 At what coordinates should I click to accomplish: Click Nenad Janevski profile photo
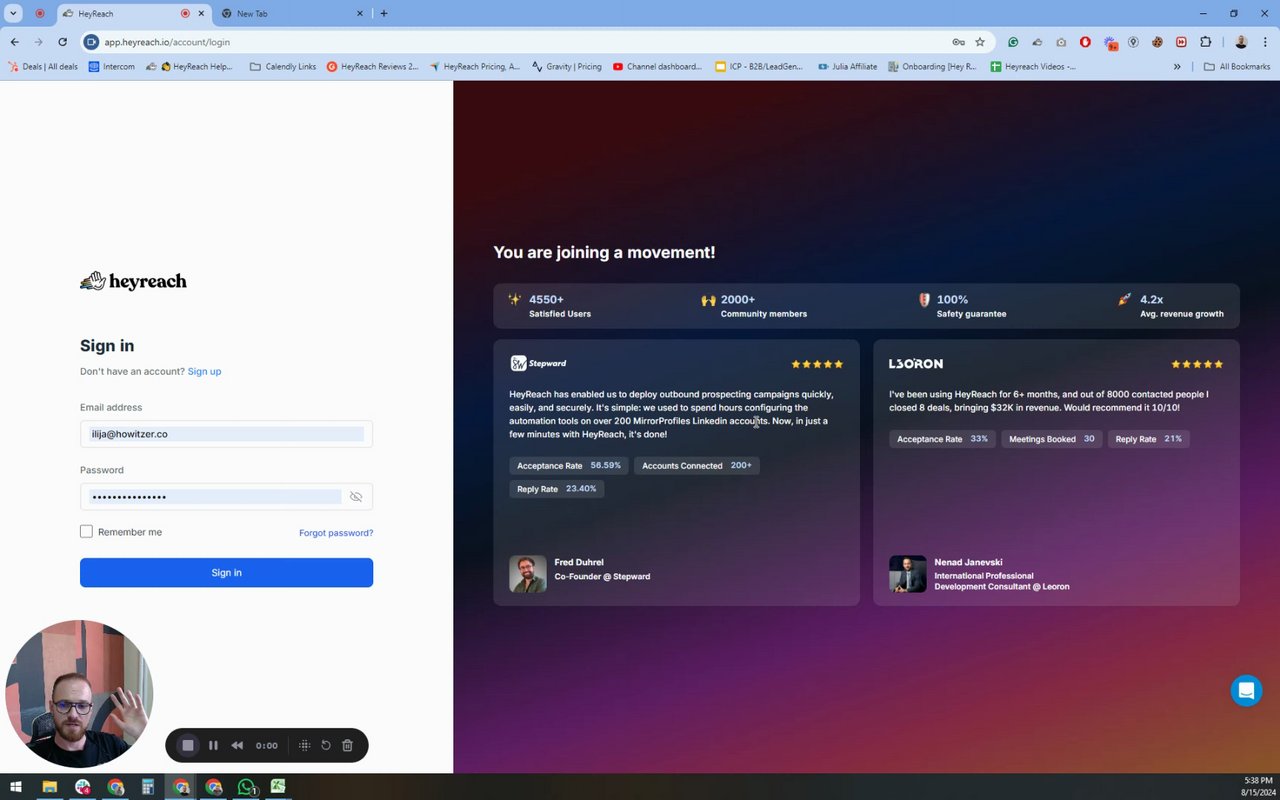tap(908, 574)
